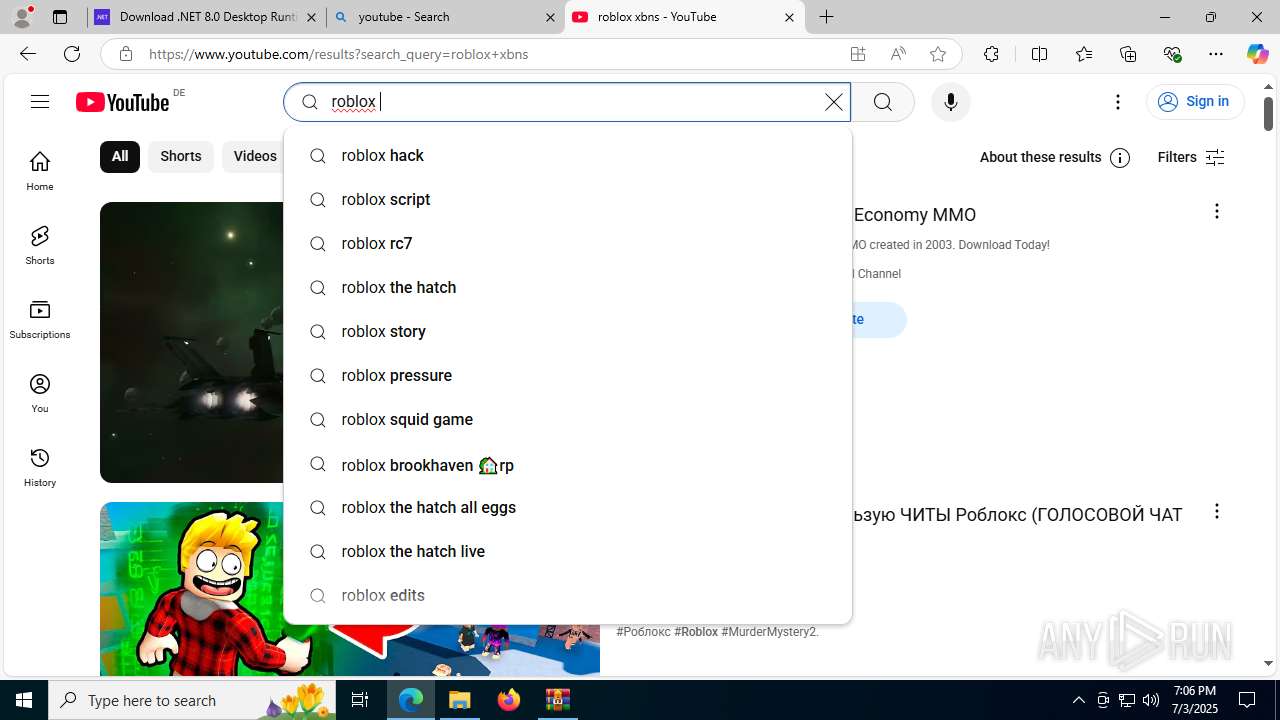Select the Shorts filter chip
This screenshot has width=1280, height=720.
tap(181, 156)
